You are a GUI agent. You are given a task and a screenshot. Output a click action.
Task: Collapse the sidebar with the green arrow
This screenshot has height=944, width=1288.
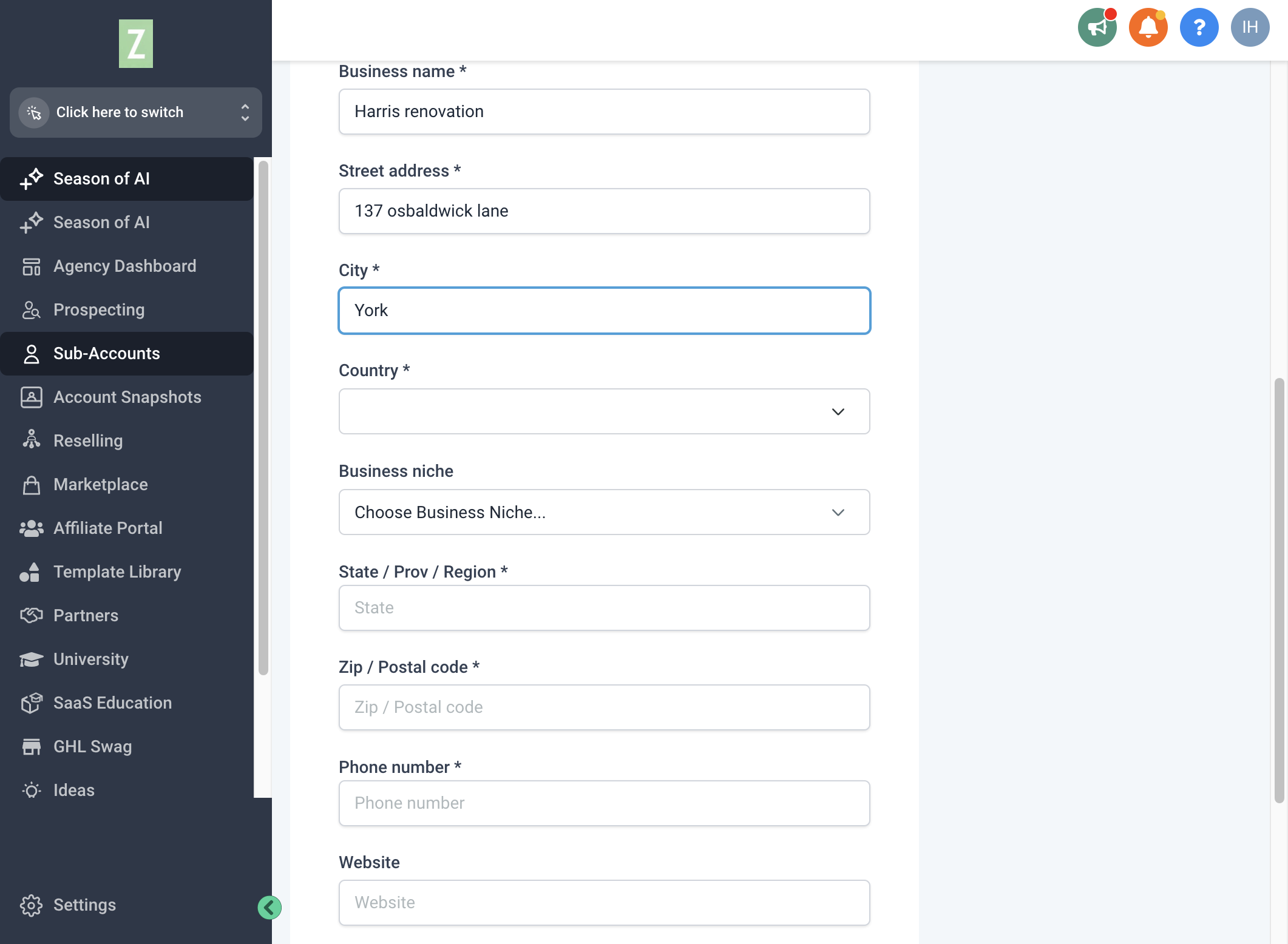click(x=269, y=908)
